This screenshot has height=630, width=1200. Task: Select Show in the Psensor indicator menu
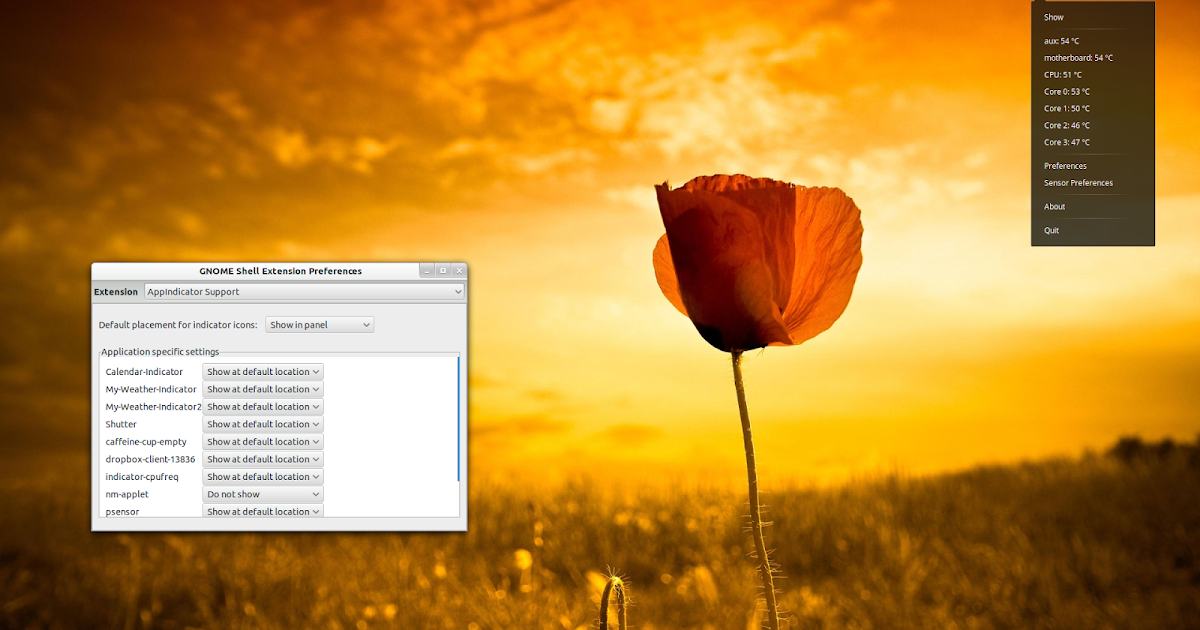(x=1053, y=16)
